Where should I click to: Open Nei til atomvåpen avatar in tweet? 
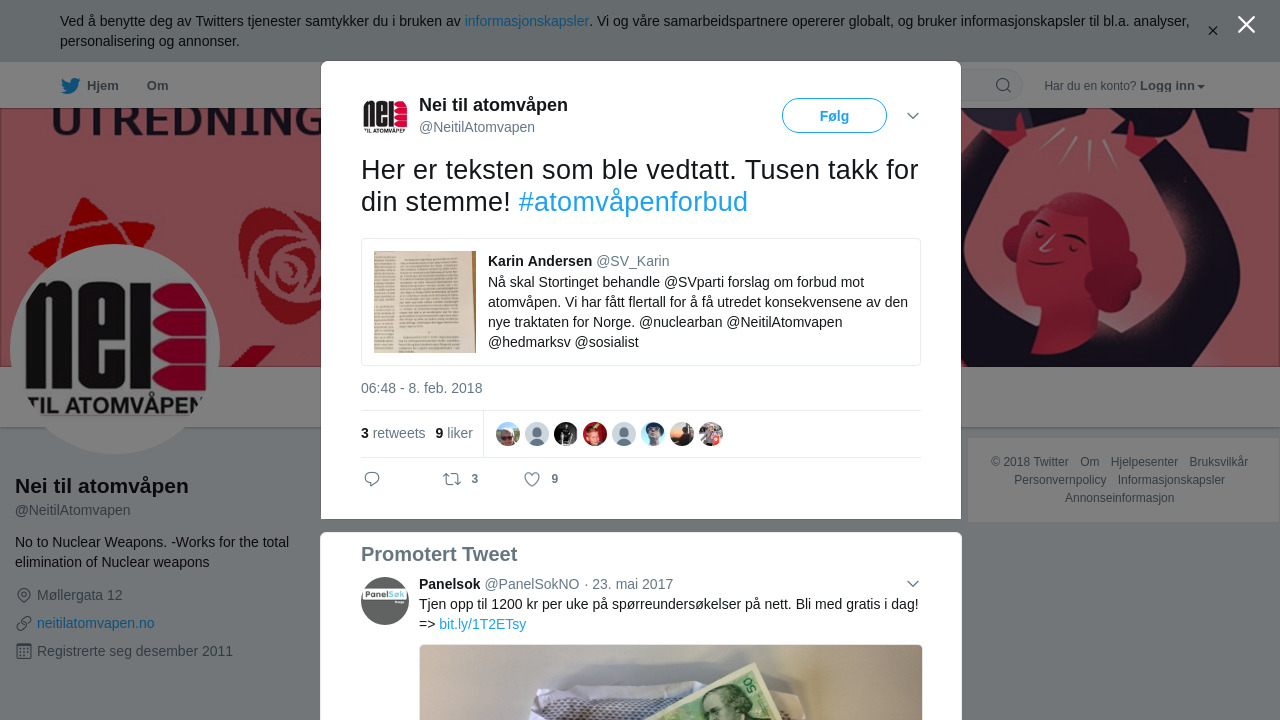tap(385, 116)
